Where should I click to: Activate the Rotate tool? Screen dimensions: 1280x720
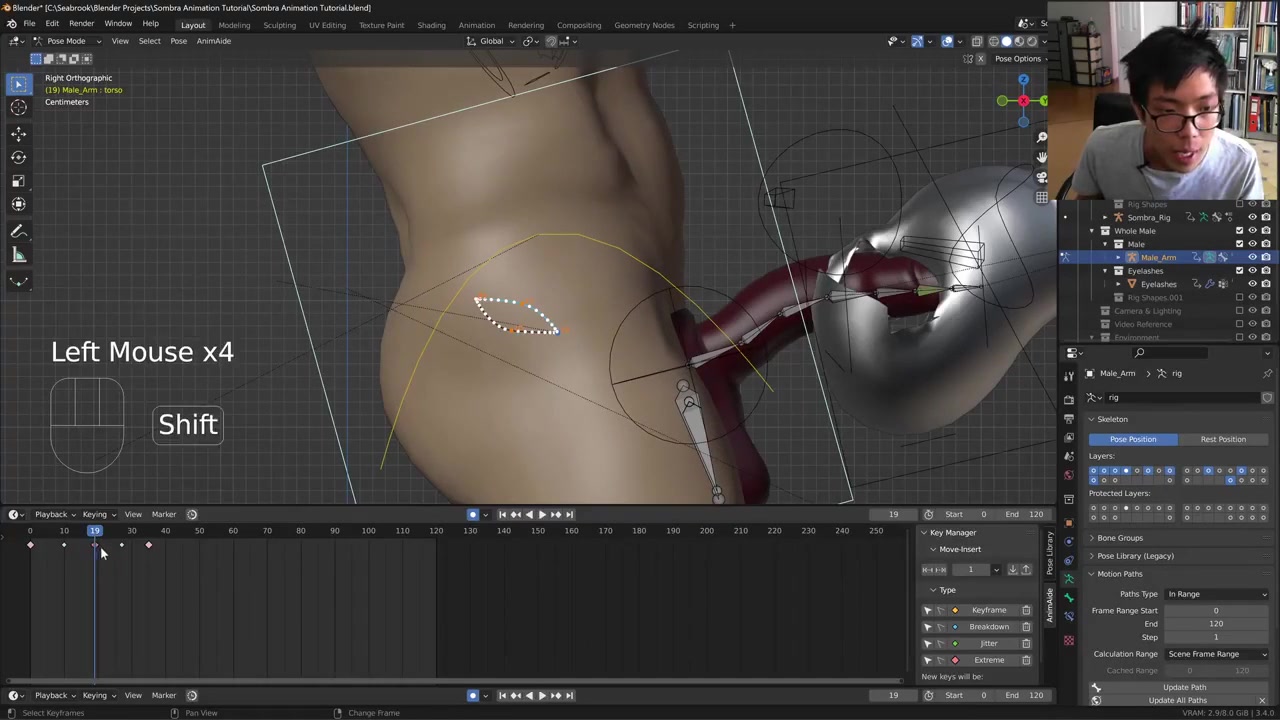(18, 157)
